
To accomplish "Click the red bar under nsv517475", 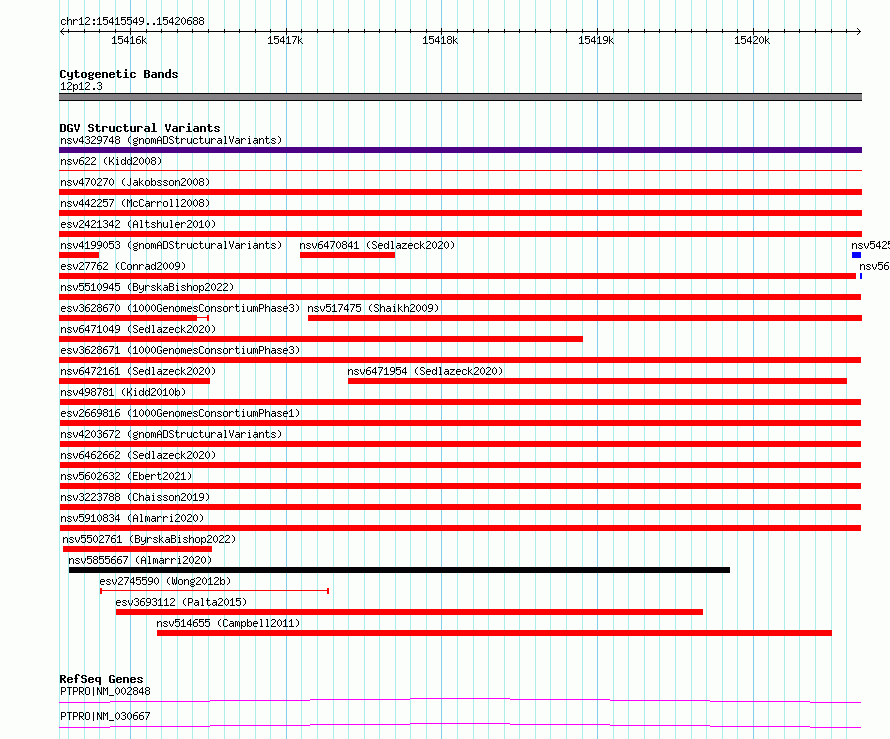I will [x=585, y=318].
